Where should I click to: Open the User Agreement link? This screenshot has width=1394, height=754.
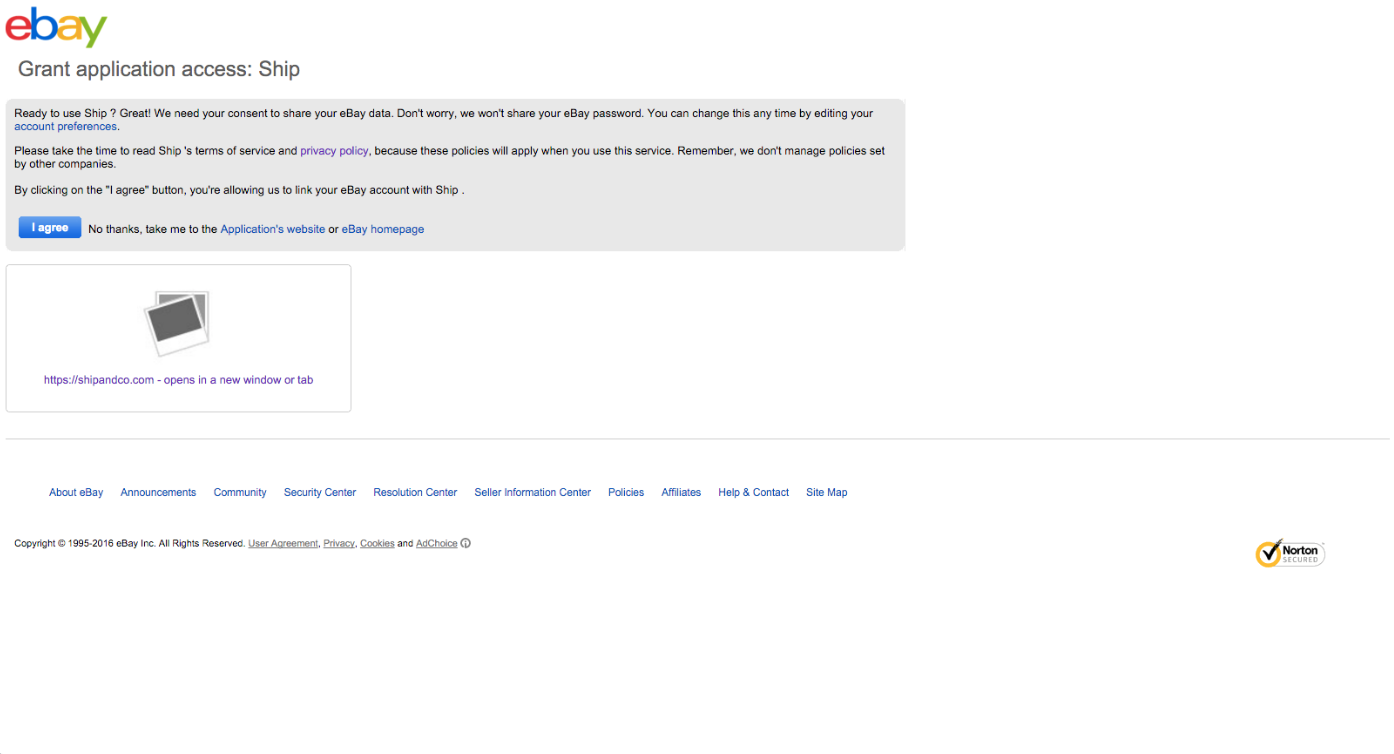click(x=283, y=544)
